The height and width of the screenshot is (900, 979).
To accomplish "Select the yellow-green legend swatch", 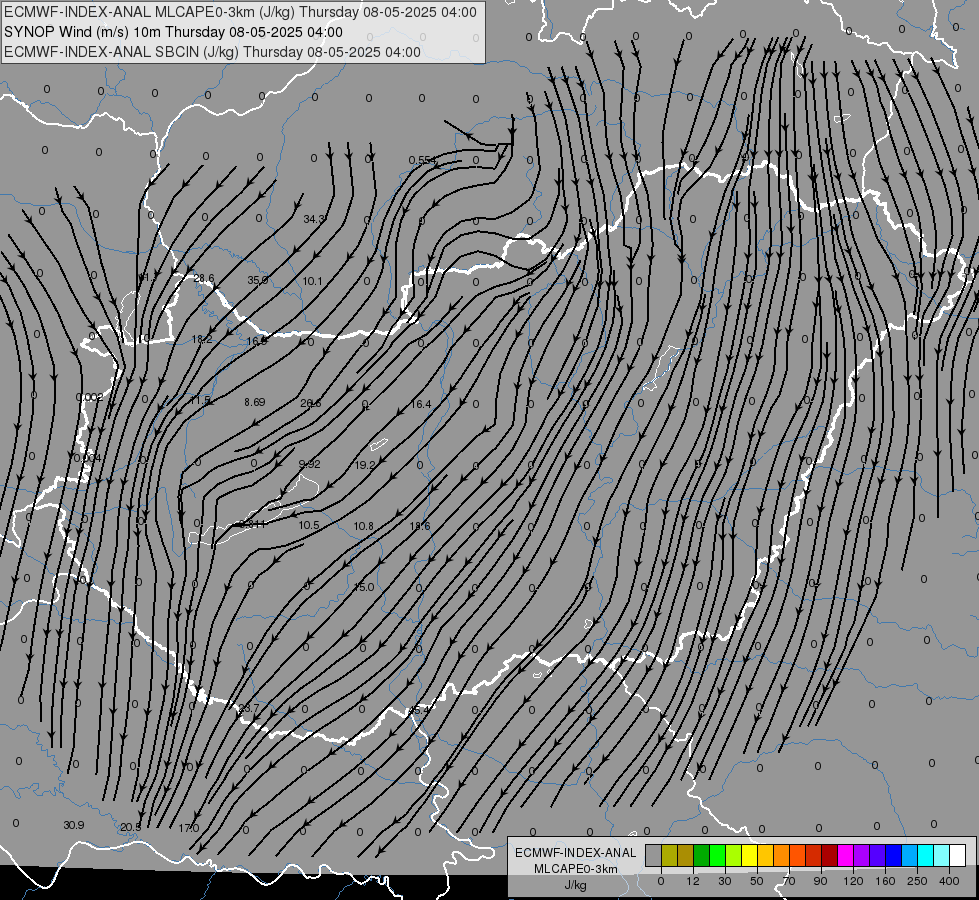I will click(x=734, y=855).
